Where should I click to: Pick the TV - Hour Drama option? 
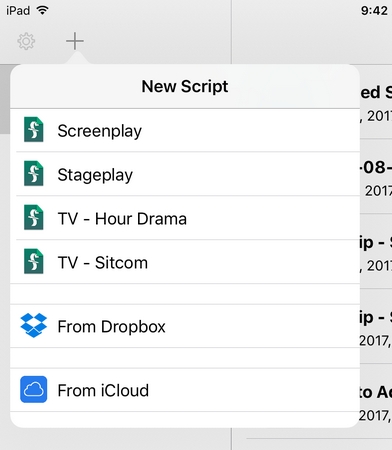[x=122, y=219]
